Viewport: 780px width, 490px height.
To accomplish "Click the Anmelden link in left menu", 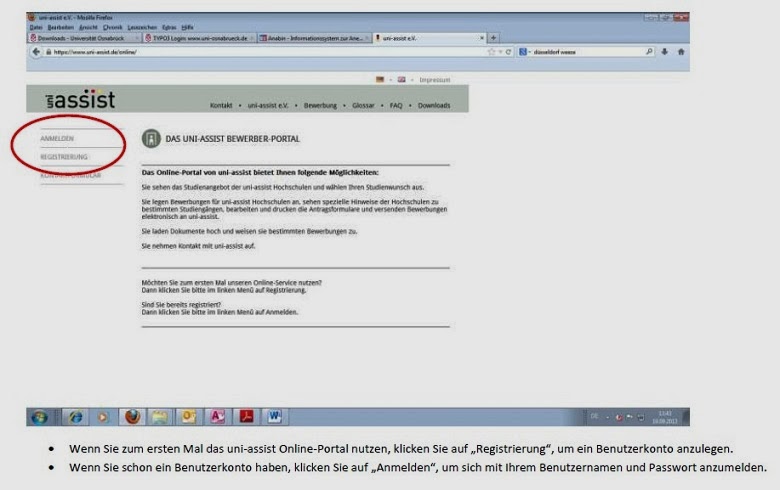I will 57,138.
